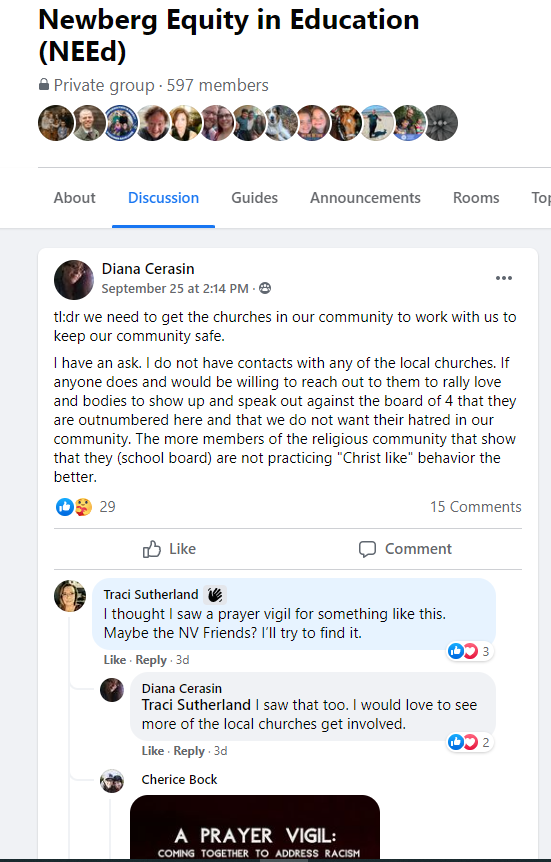Reply to Traci Sutherland's comment
This screenshot has width=551, height=862.
click(151, 660)
